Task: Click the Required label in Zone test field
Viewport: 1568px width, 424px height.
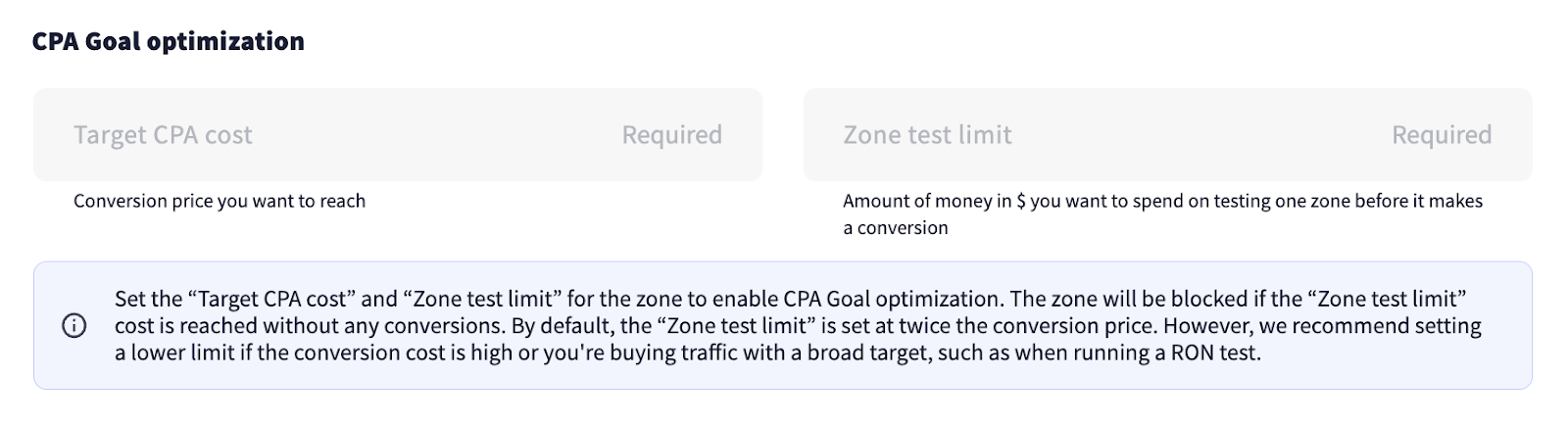Action: click(x=1442, y=135)
